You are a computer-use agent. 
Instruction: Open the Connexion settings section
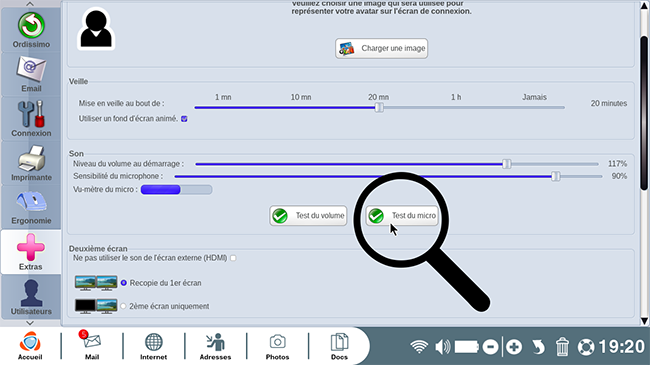[31, 119]
